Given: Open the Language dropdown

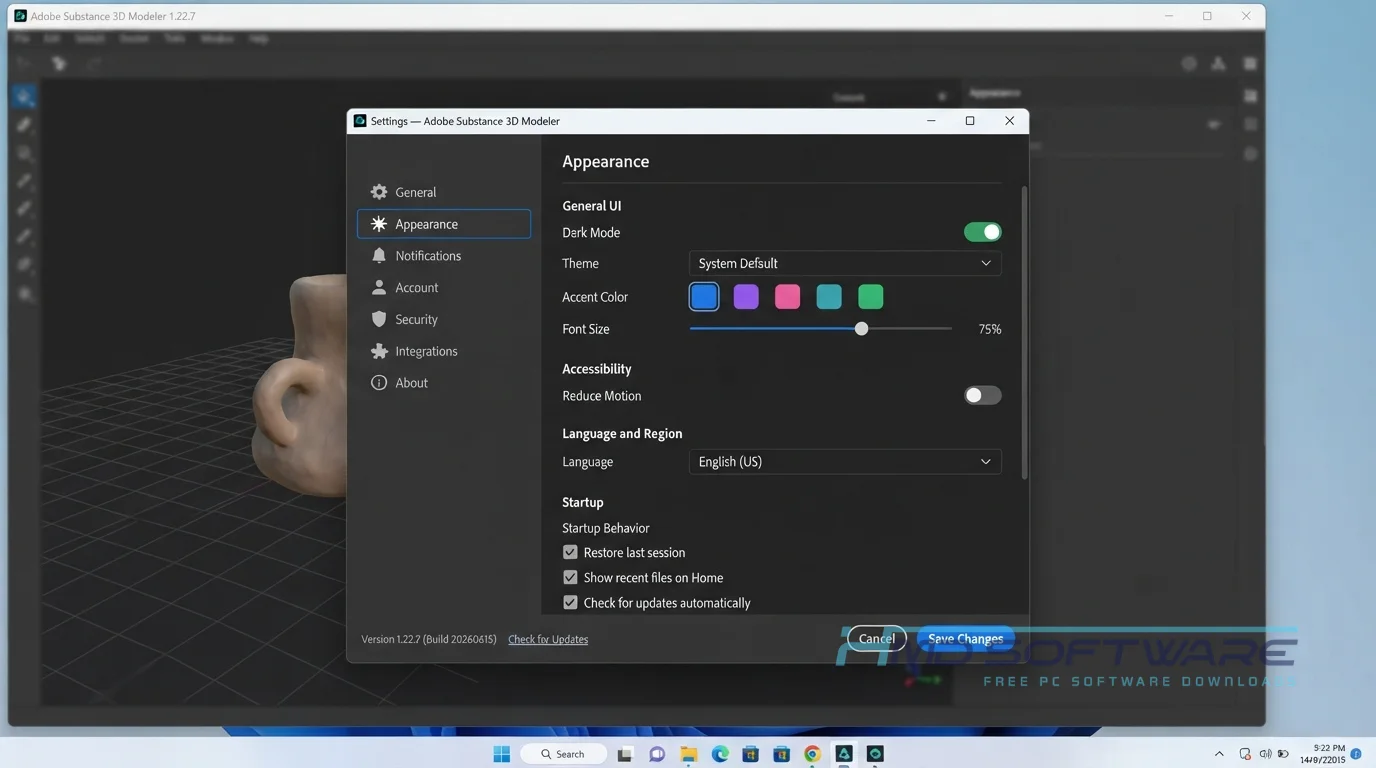Looking at the screenshot, I should coord(845,462).
